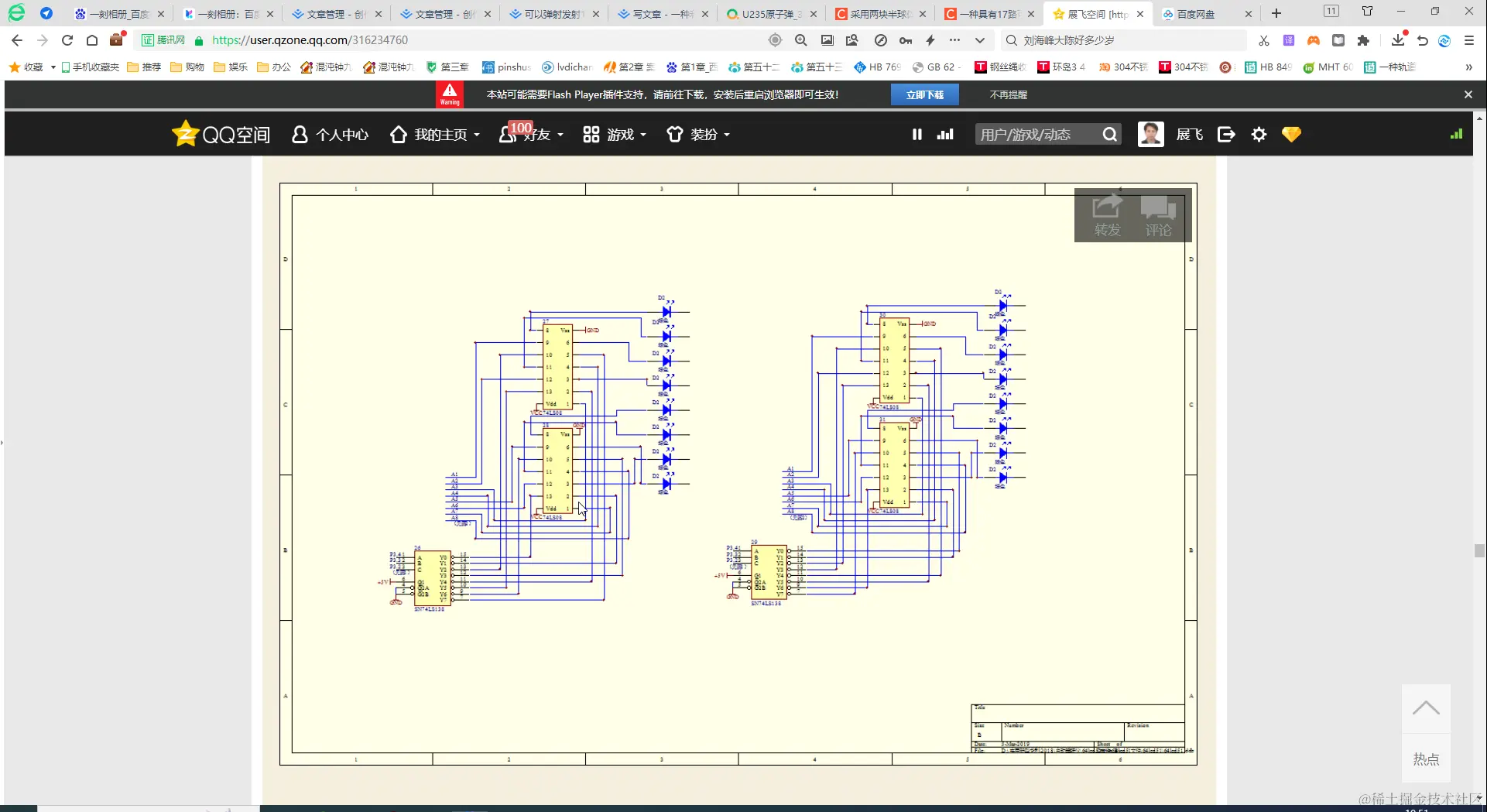
Task: Close the Flash Player warning bar
Action: 1468,94
